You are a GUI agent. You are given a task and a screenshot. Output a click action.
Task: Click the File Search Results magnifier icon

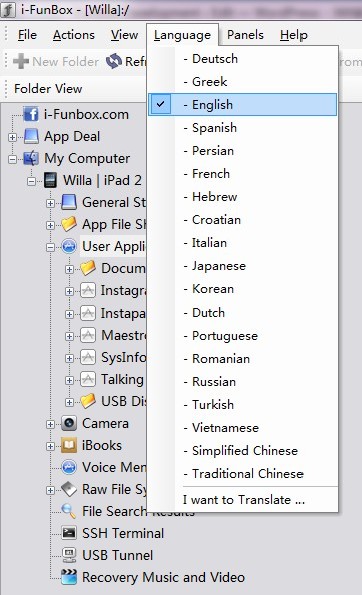pyautogui.click(x=69, y=511)
